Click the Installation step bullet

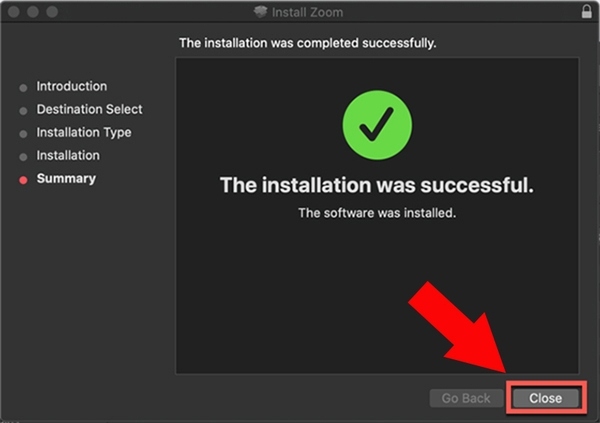tap(23, 157)
